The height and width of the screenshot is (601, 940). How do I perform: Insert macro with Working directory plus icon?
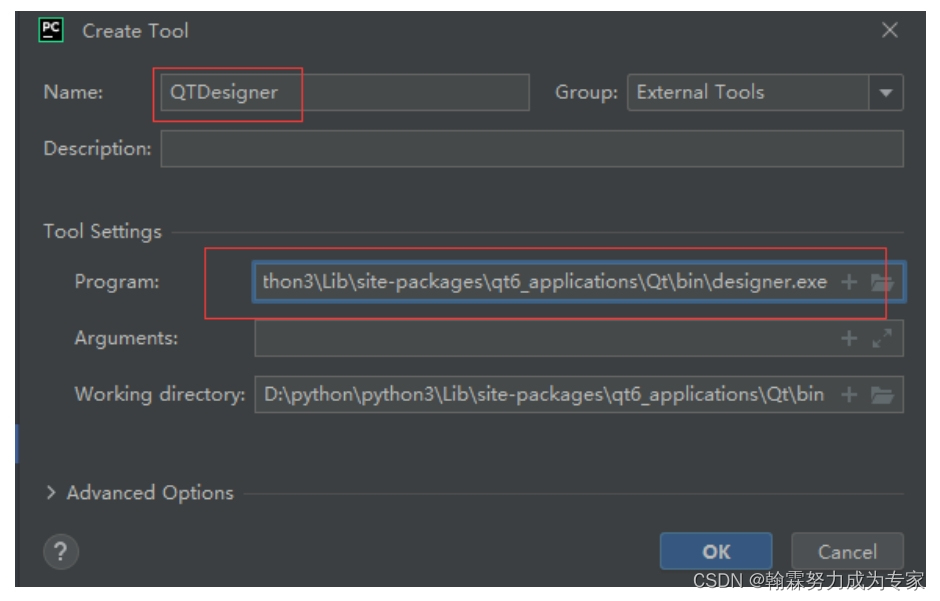pyautogui.click(x=848, y=395)
